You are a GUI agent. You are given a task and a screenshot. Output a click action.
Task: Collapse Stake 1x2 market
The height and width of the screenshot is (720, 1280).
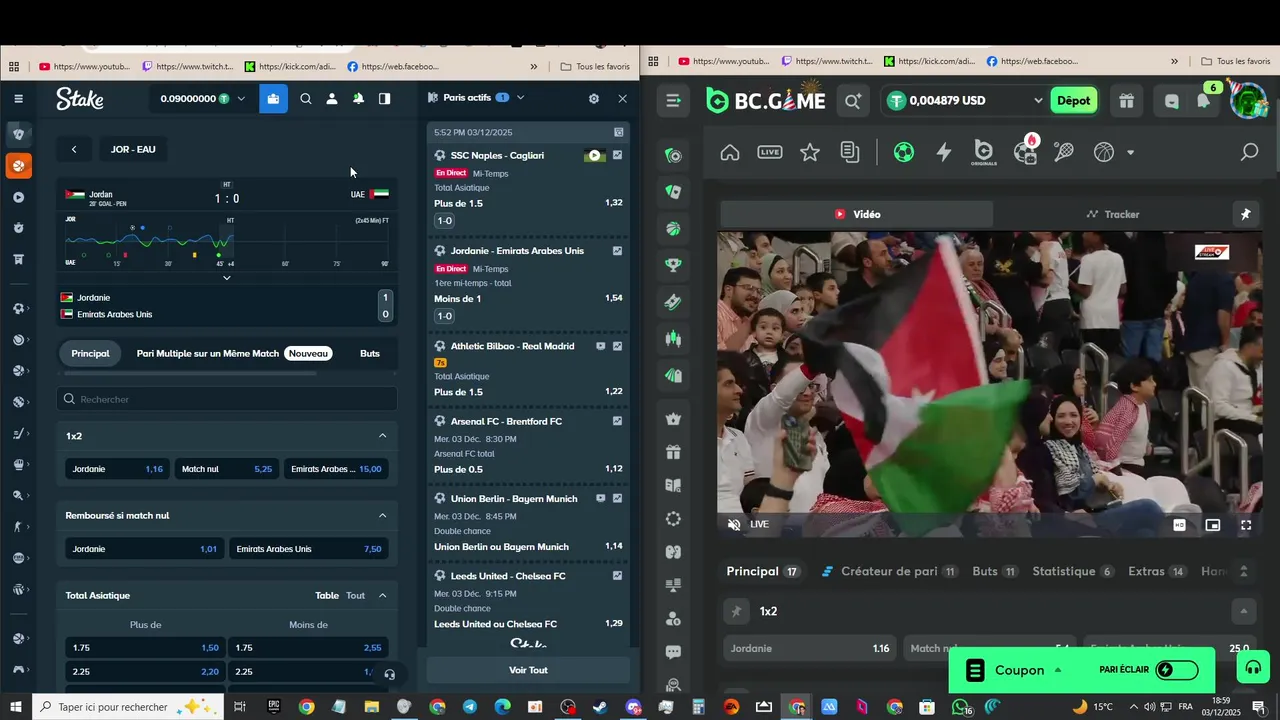[382, 436]
